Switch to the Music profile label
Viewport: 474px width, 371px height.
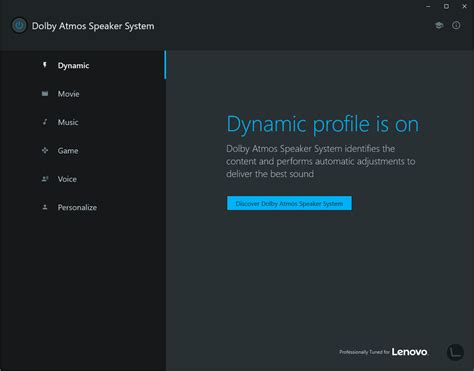(x=68, y=122)
